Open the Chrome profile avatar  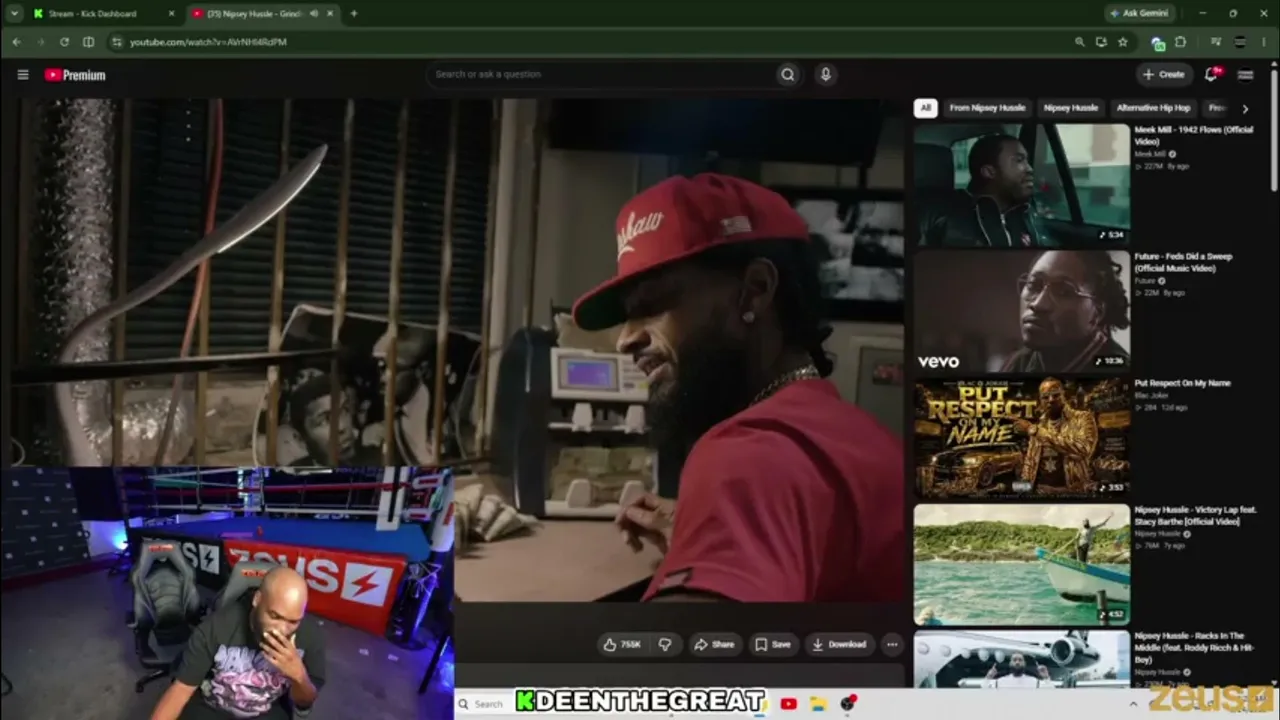pyautogui.click(x=1240, y=42)
